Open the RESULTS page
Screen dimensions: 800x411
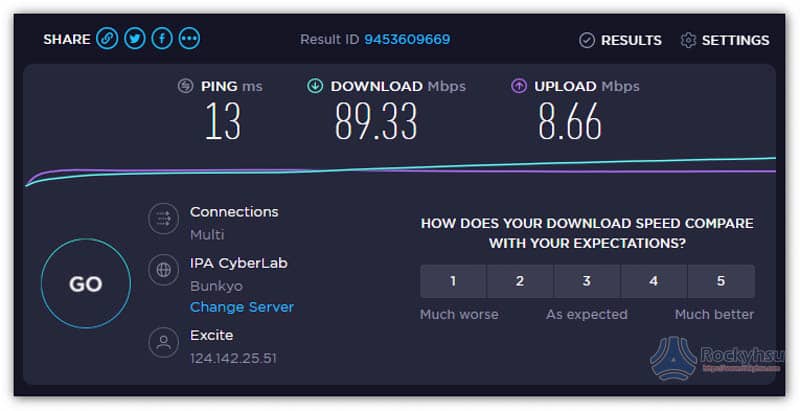tap(620, 40)
